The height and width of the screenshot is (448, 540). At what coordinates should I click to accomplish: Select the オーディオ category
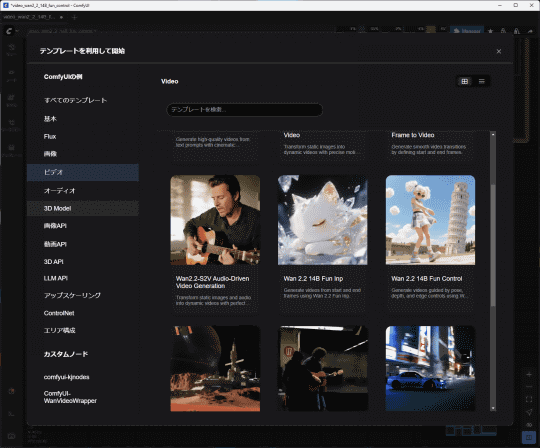(x=83, y=190)
